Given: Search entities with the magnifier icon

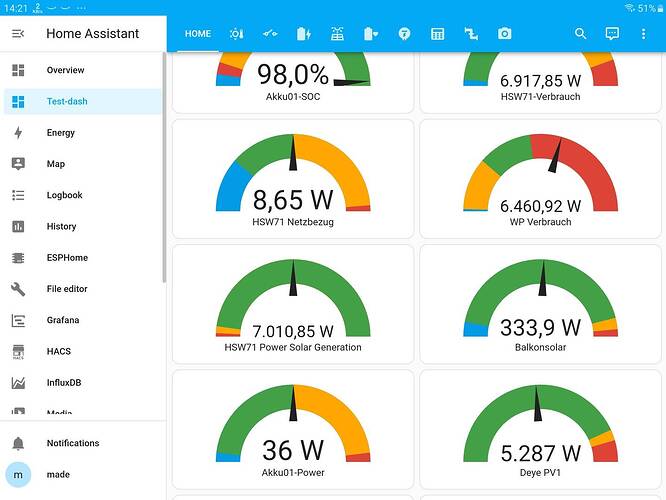Looking at the screenshot, I should 580,34.
